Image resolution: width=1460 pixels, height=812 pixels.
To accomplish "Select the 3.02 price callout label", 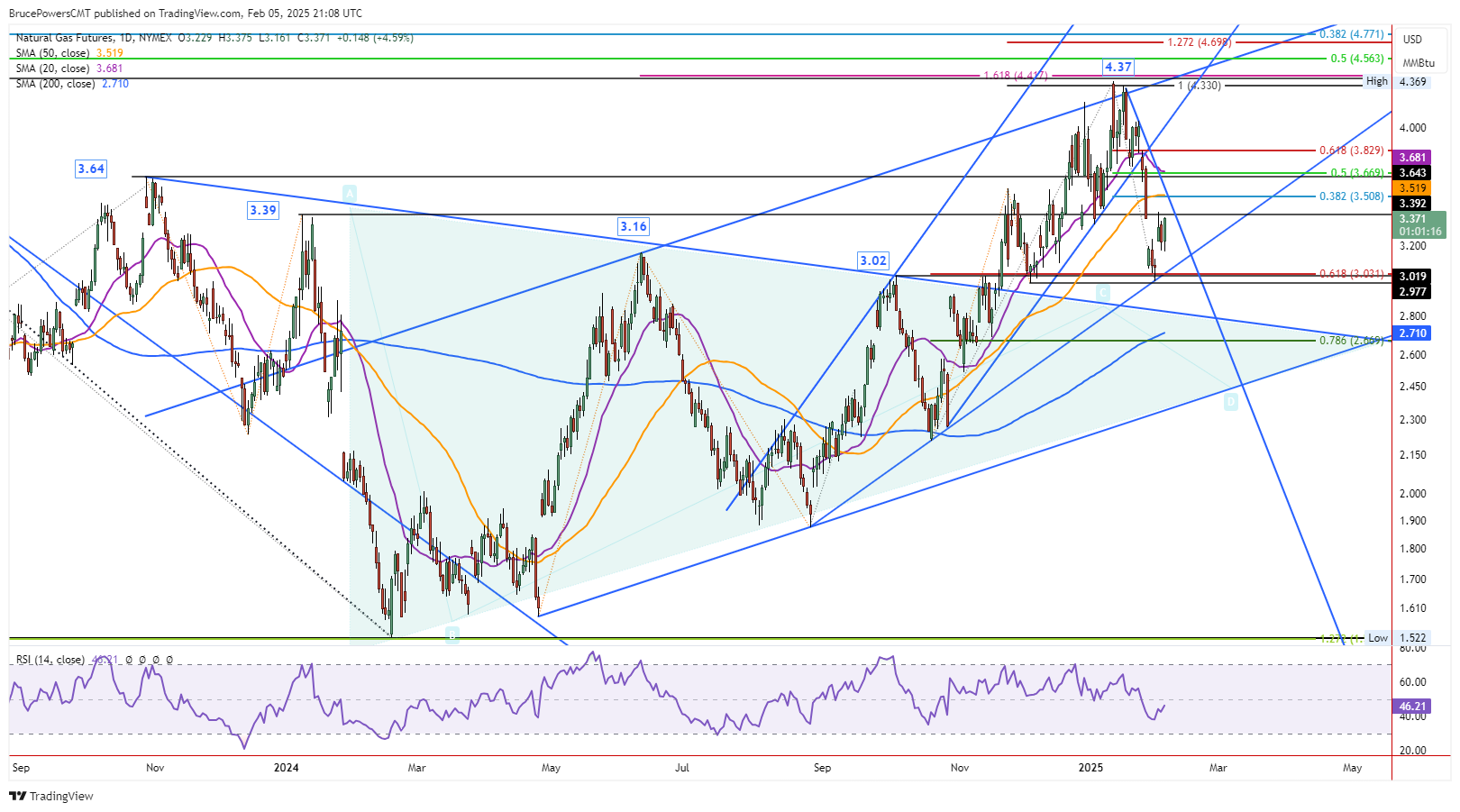I will coord(873,260).
